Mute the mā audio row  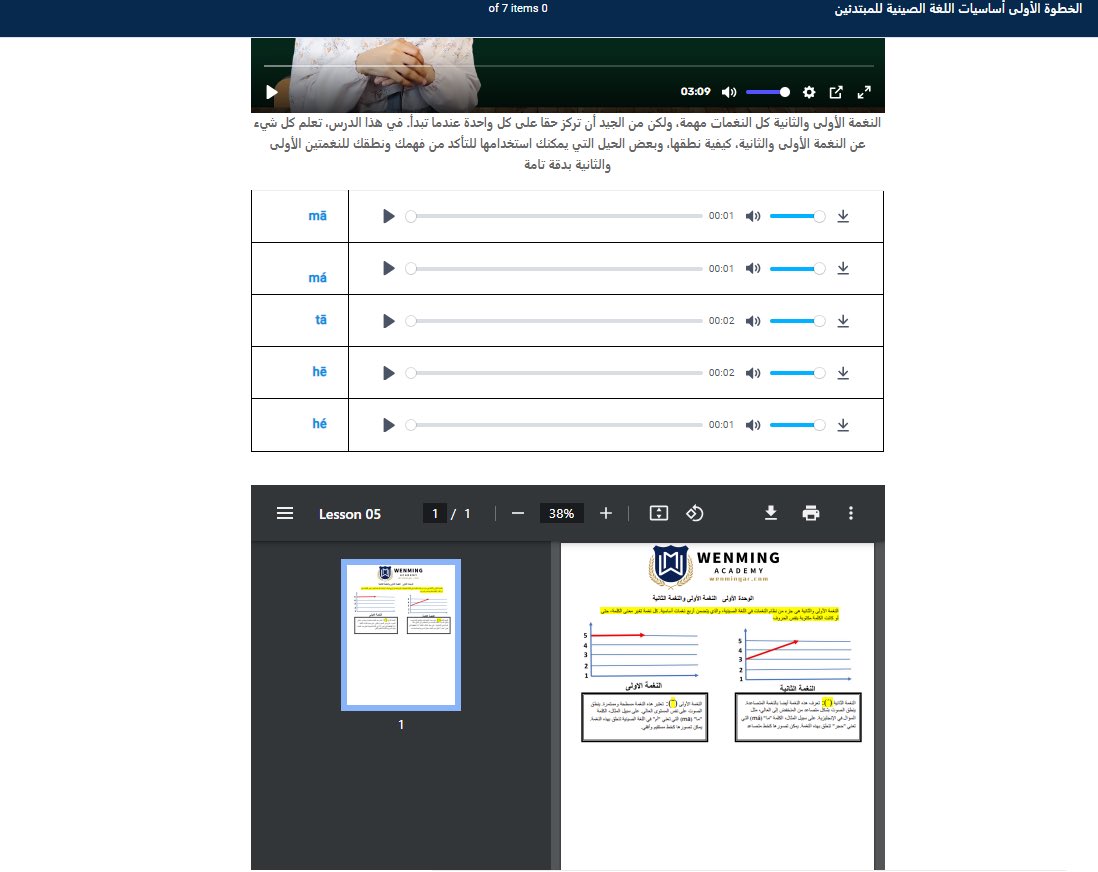pyautogui.click(x=753, y=216)
